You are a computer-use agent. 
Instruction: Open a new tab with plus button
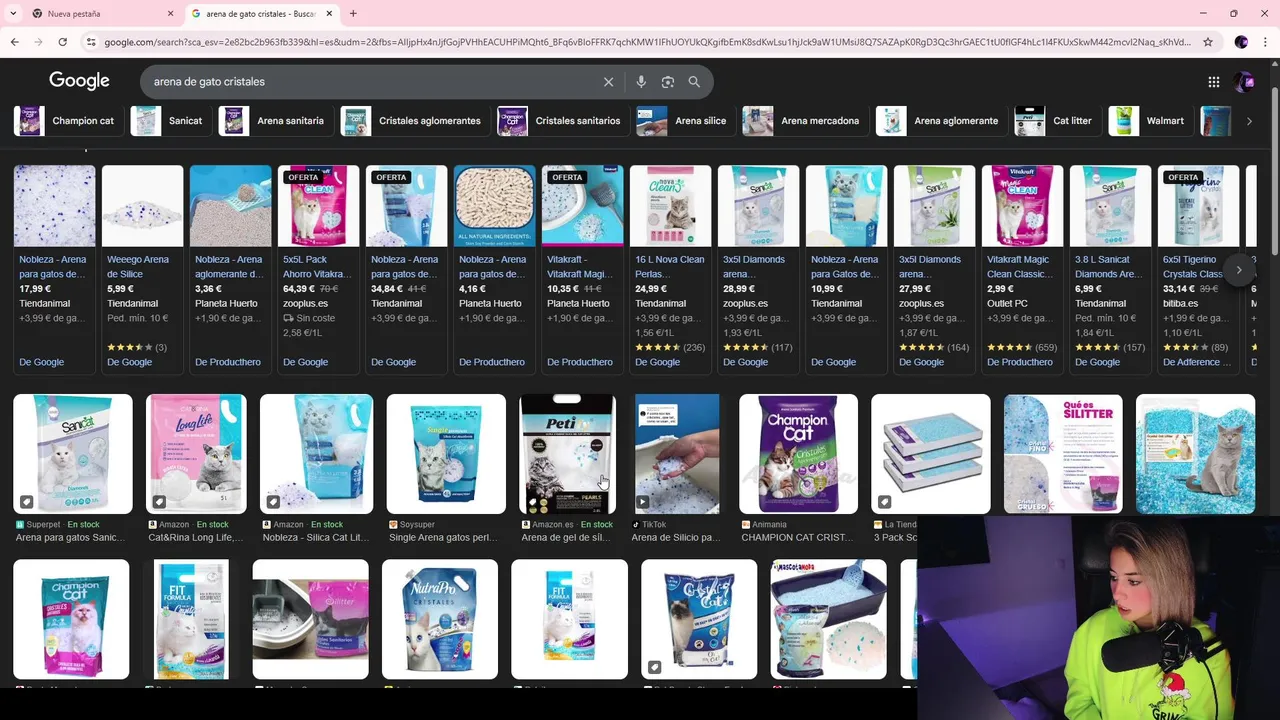pos(353,13)
